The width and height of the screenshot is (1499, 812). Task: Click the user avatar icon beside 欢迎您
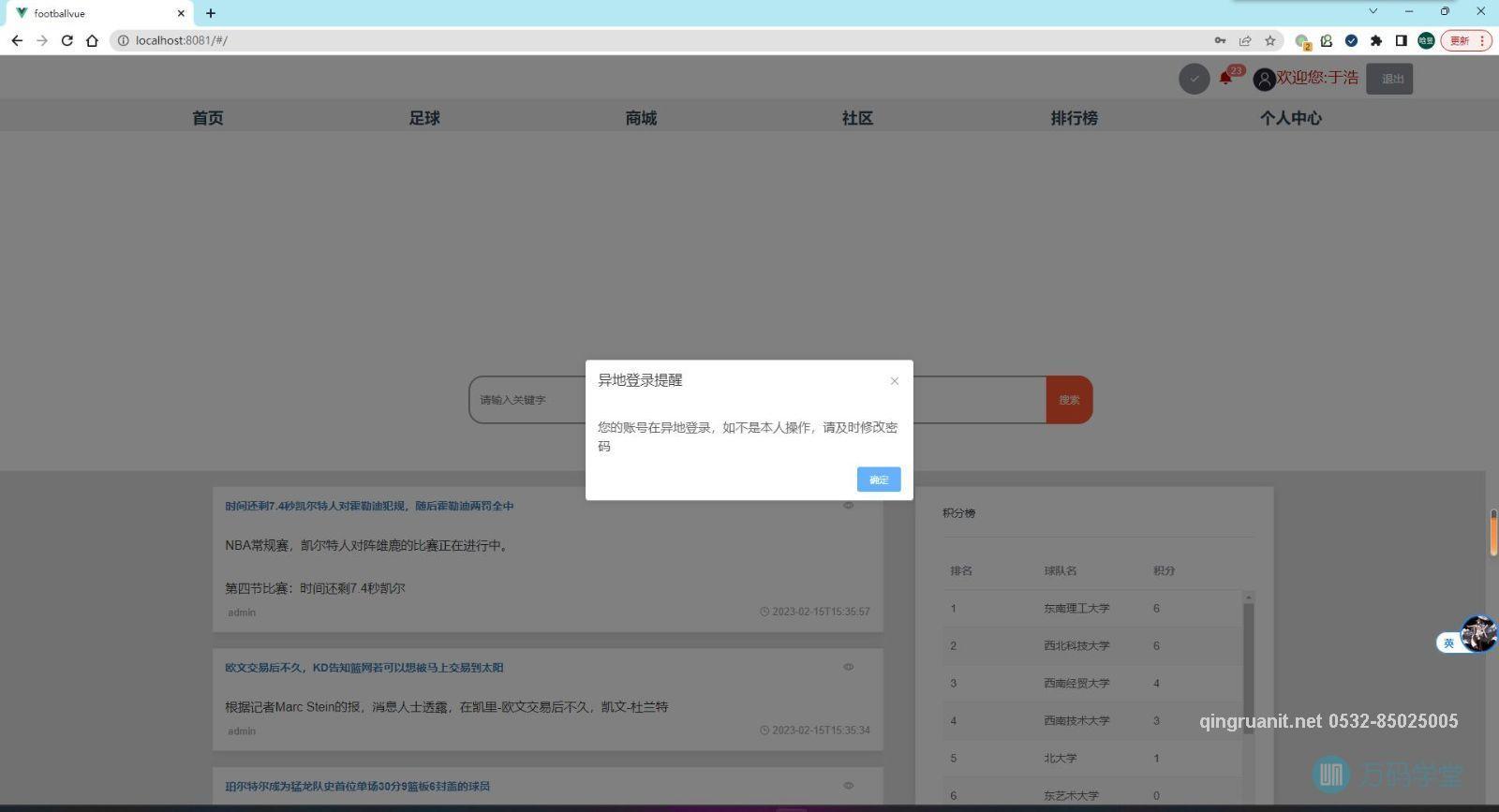(1264, 80)
